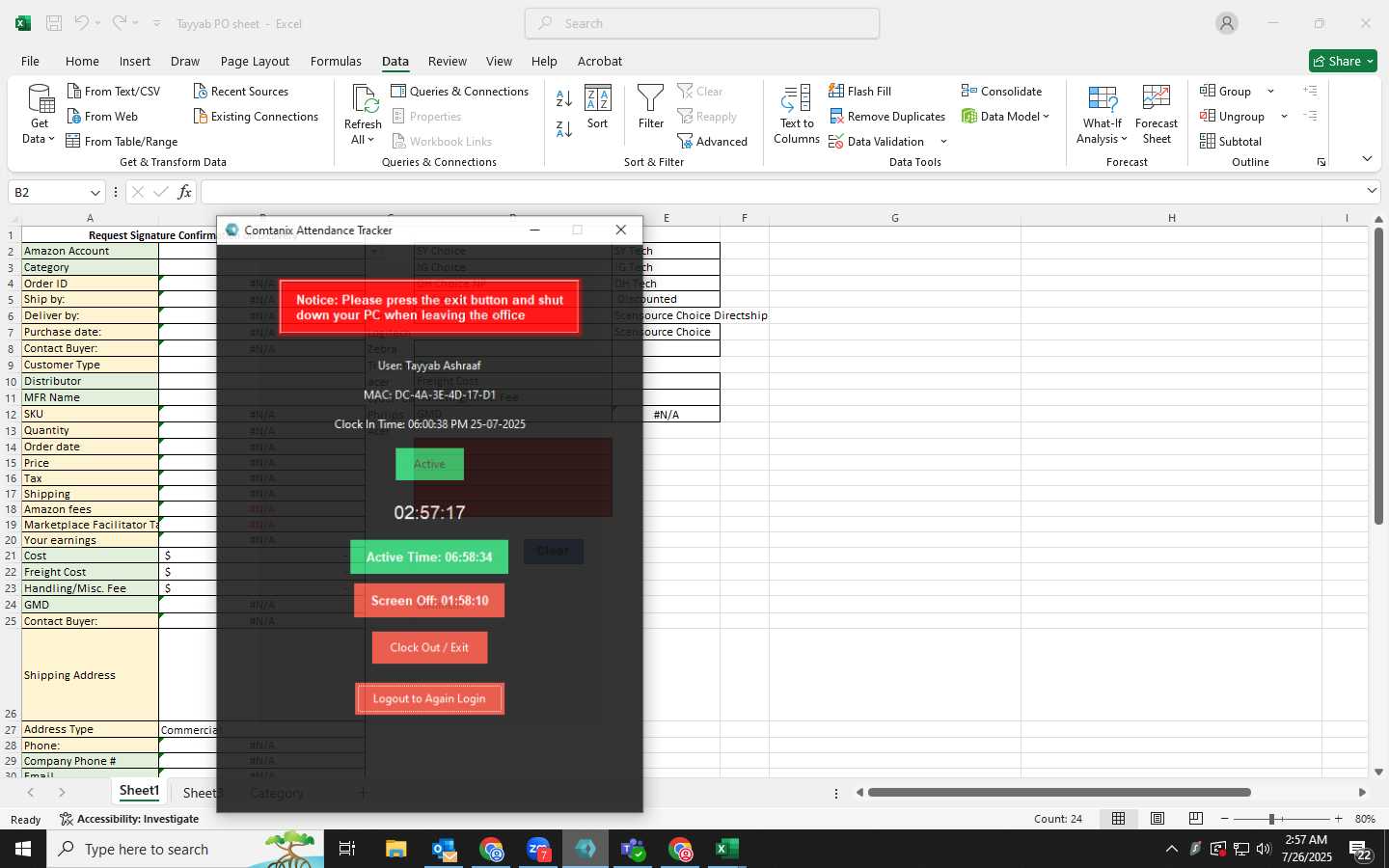Create a Forecast Sheet
Screen dimensions: 1389x868
[x=1157, y=115]
